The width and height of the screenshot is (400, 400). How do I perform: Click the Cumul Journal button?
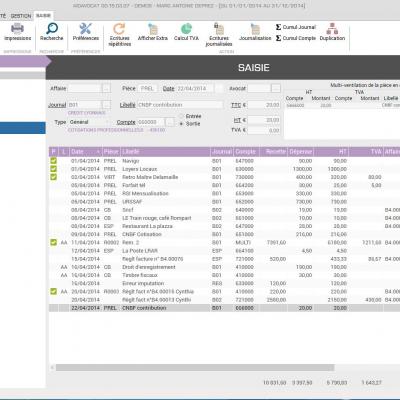295,27
